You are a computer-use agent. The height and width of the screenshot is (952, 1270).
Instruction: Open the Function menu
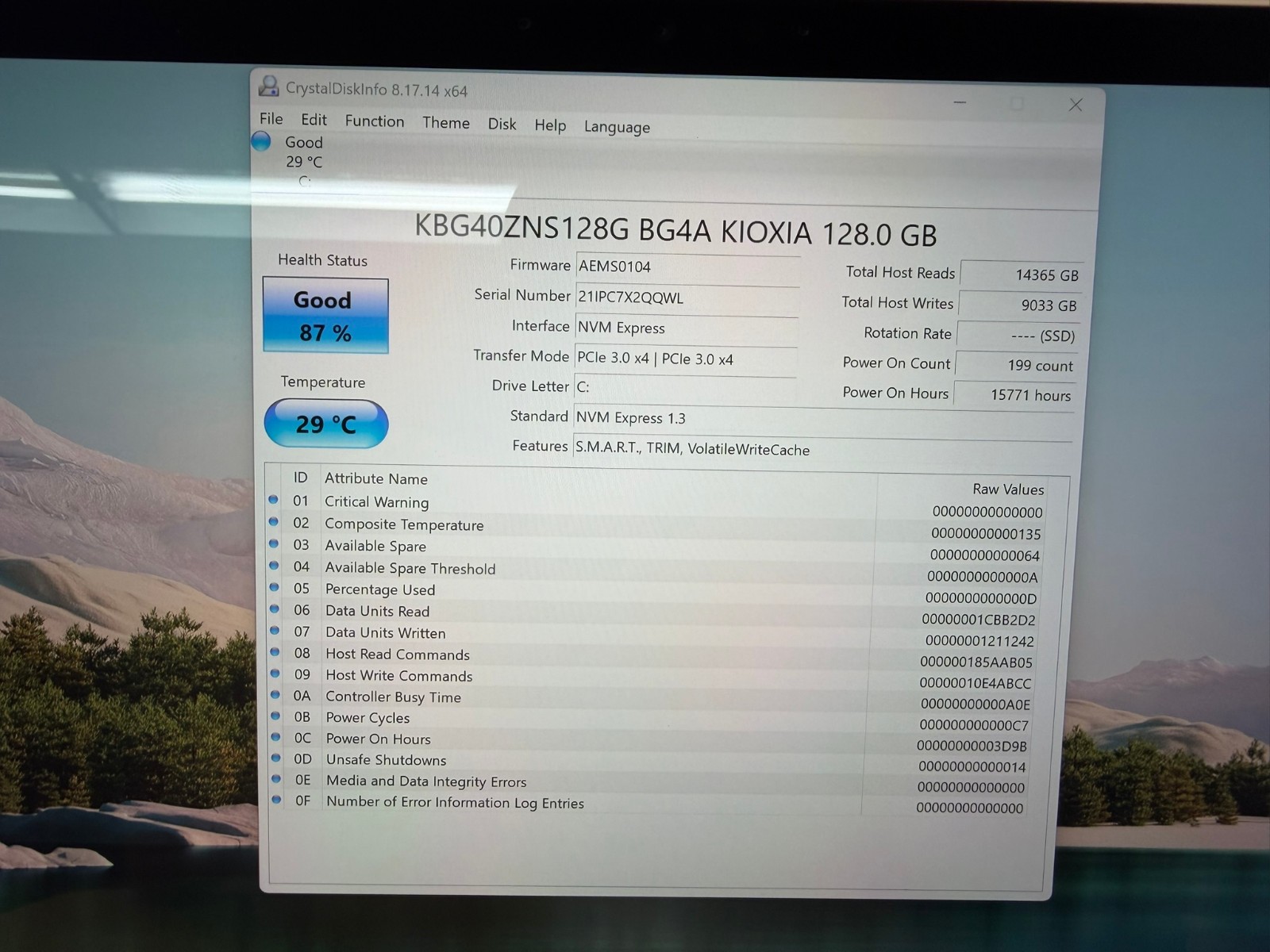[375, 121]
